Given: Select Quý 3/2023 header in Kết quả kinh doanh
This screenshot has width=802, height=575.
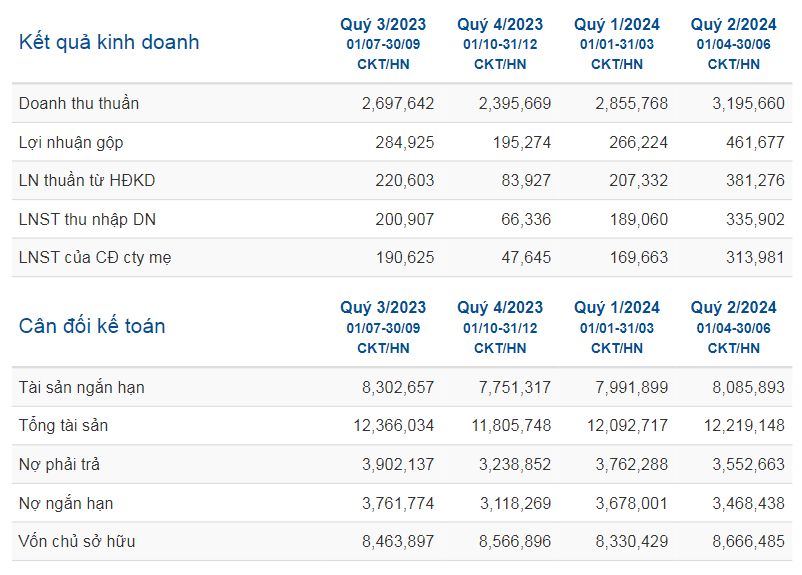Looking at the screenshot, I should pos(383,25).
